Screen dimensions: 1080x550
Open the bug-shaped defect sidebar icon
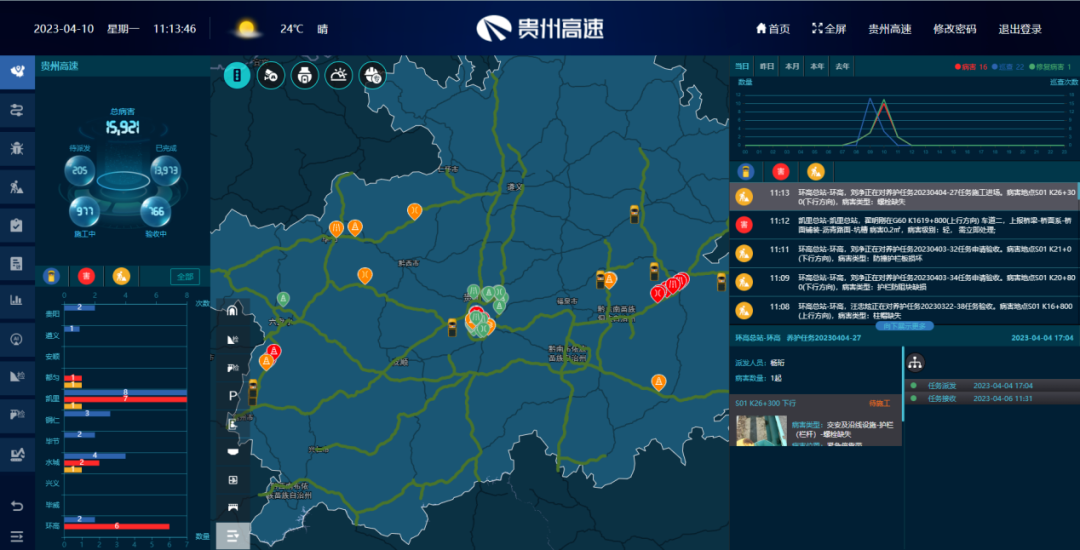pos(17,148)
